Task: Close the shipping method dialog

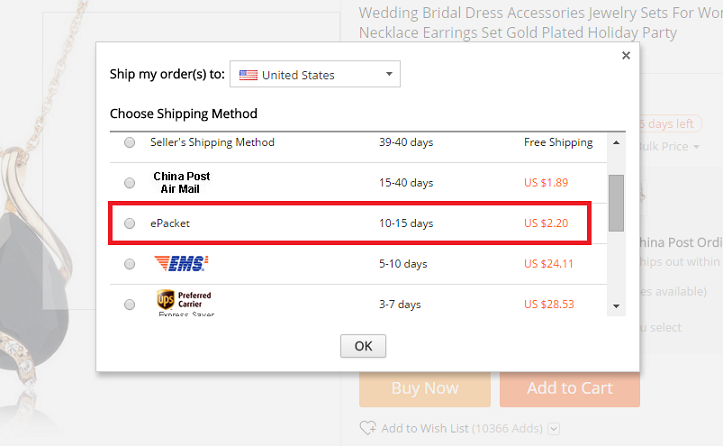Action: (626, 56)
